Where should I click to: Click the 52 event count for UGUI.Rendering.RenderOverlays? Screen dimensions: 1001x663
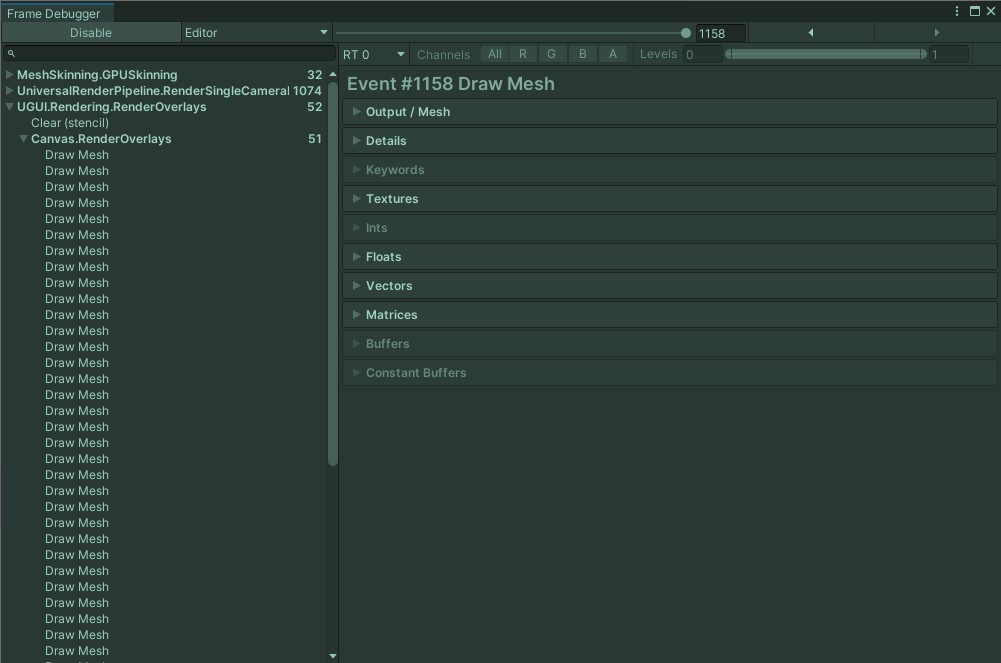coord(315,107)
